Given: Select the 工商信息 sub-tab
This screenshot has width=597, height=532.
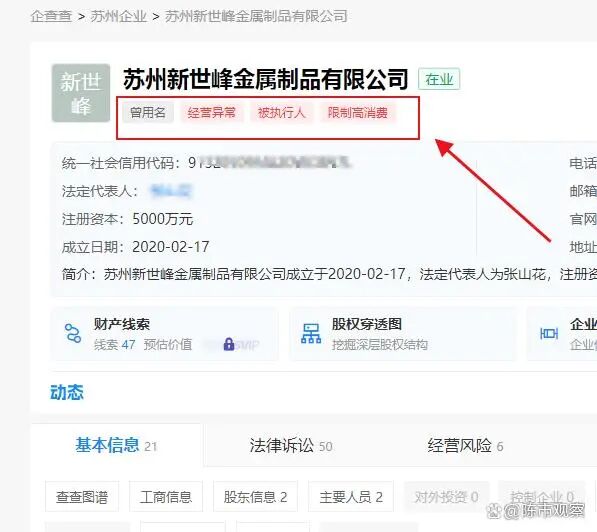Looking at the screenshot, I should pos(166,497).
